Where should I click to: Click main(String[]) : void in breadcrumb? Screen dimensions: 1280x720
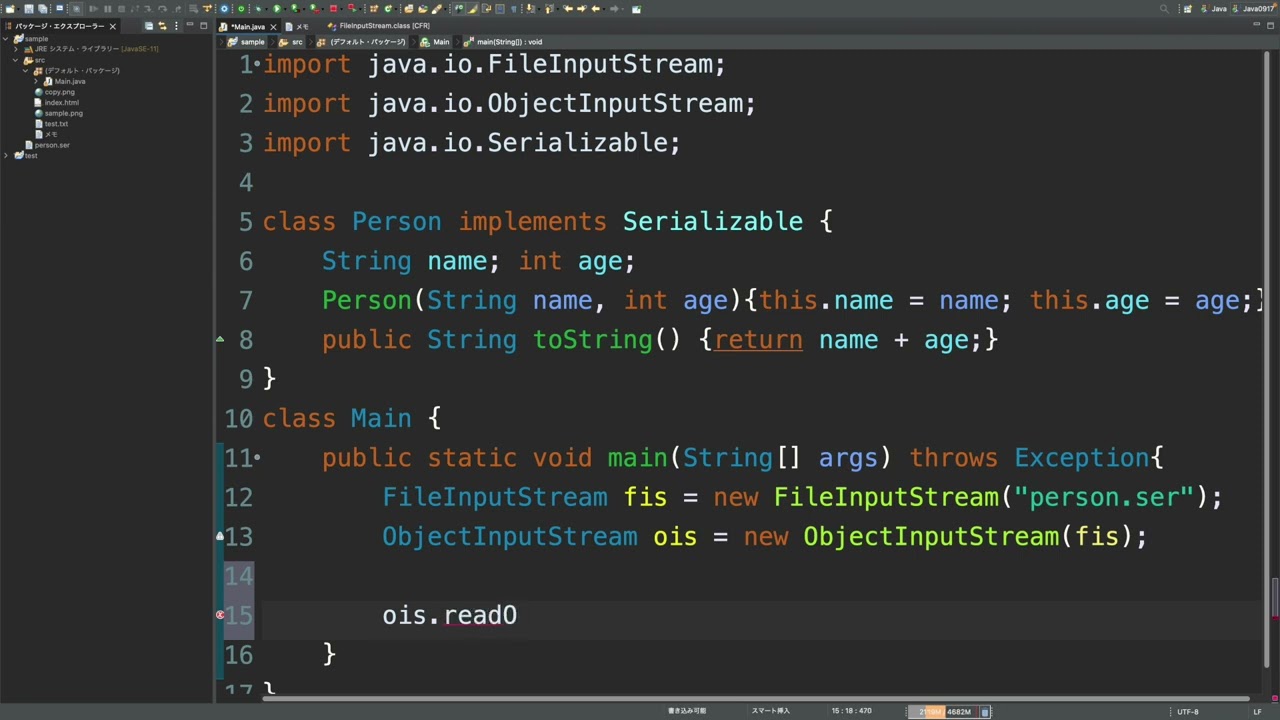(509, 42)
